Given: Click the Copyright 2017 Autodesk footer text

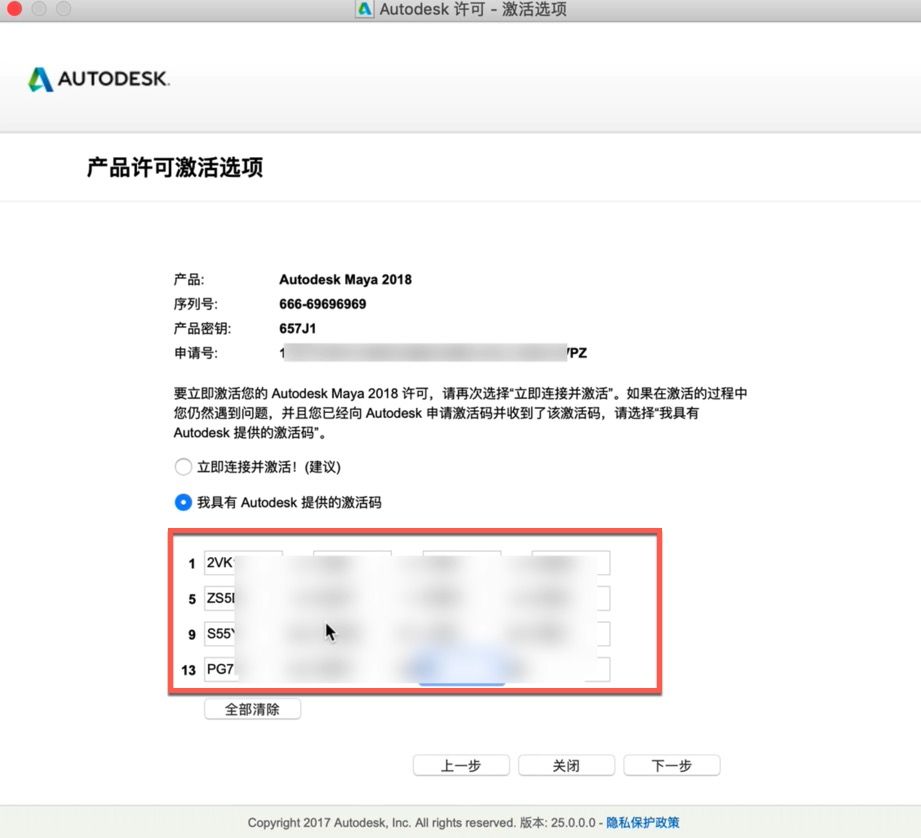Looking at the screenshot, I should (x=381, y=823).
